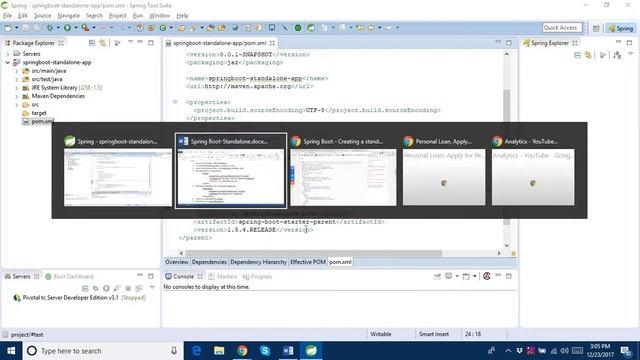Click the New wizard toolbar icon

pos(8,28)
